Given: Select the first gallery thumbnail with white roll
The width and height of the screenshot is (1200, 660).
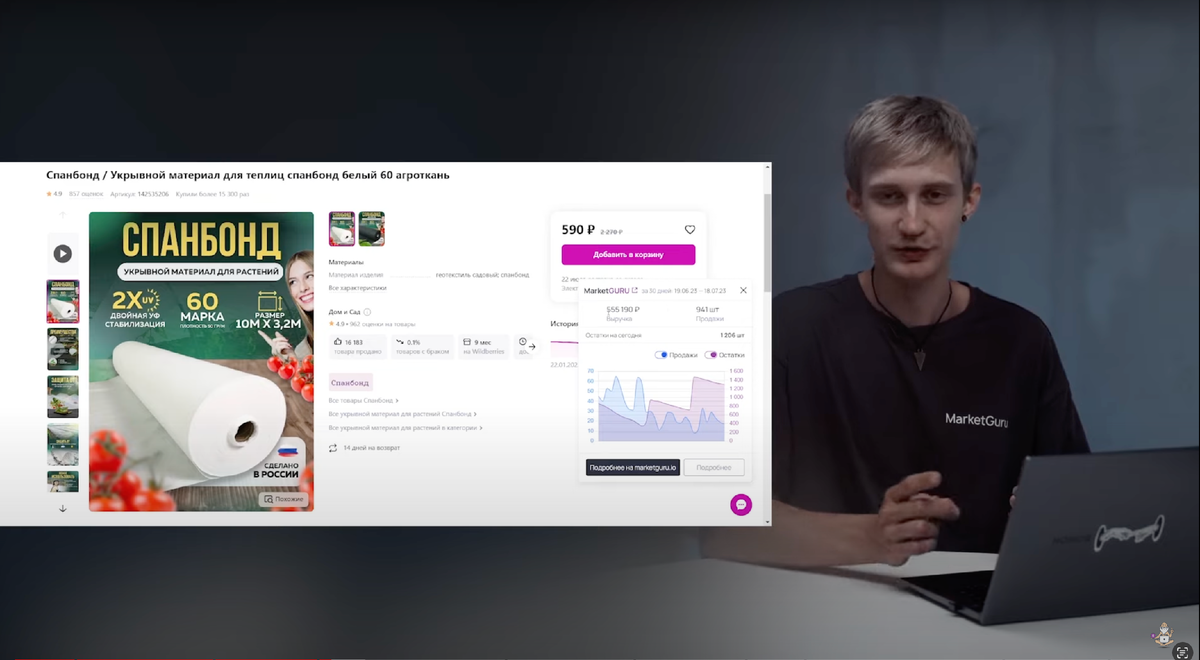Looking at the screenshot, I should coord(62,301).
